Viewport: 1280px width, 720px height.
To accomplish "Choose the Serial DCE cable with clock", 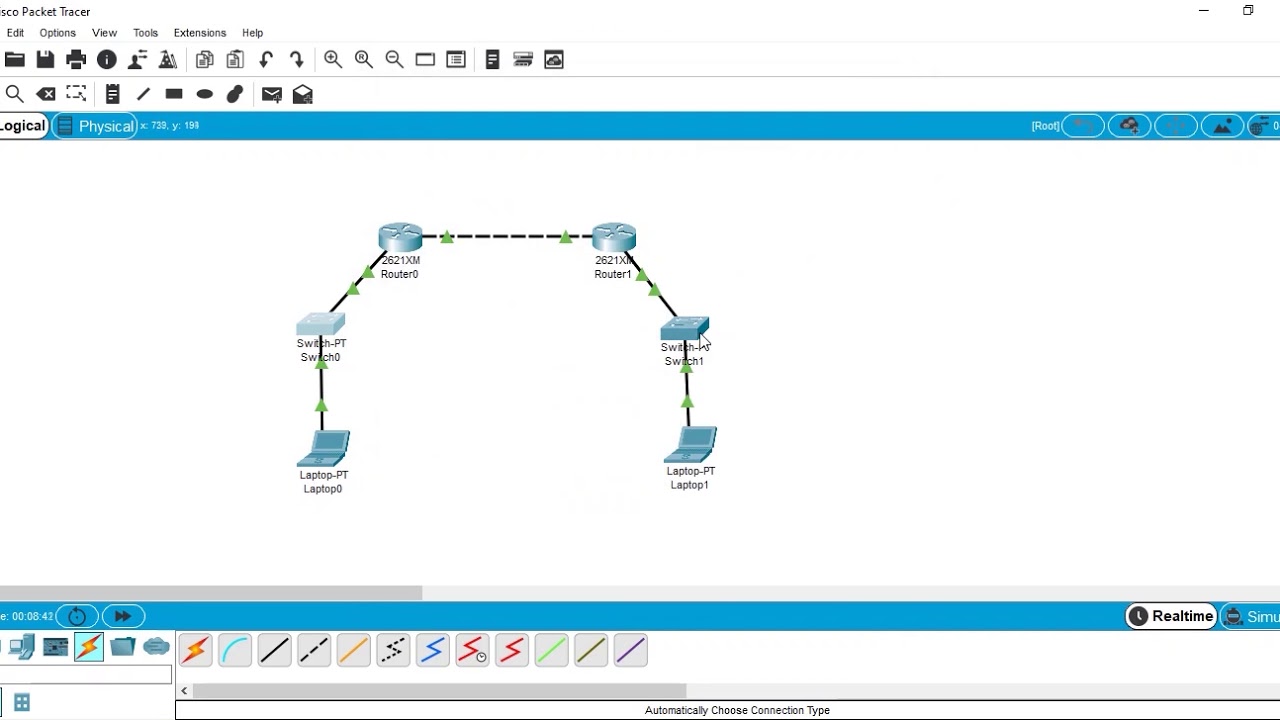I will click(x=472, y=650).
